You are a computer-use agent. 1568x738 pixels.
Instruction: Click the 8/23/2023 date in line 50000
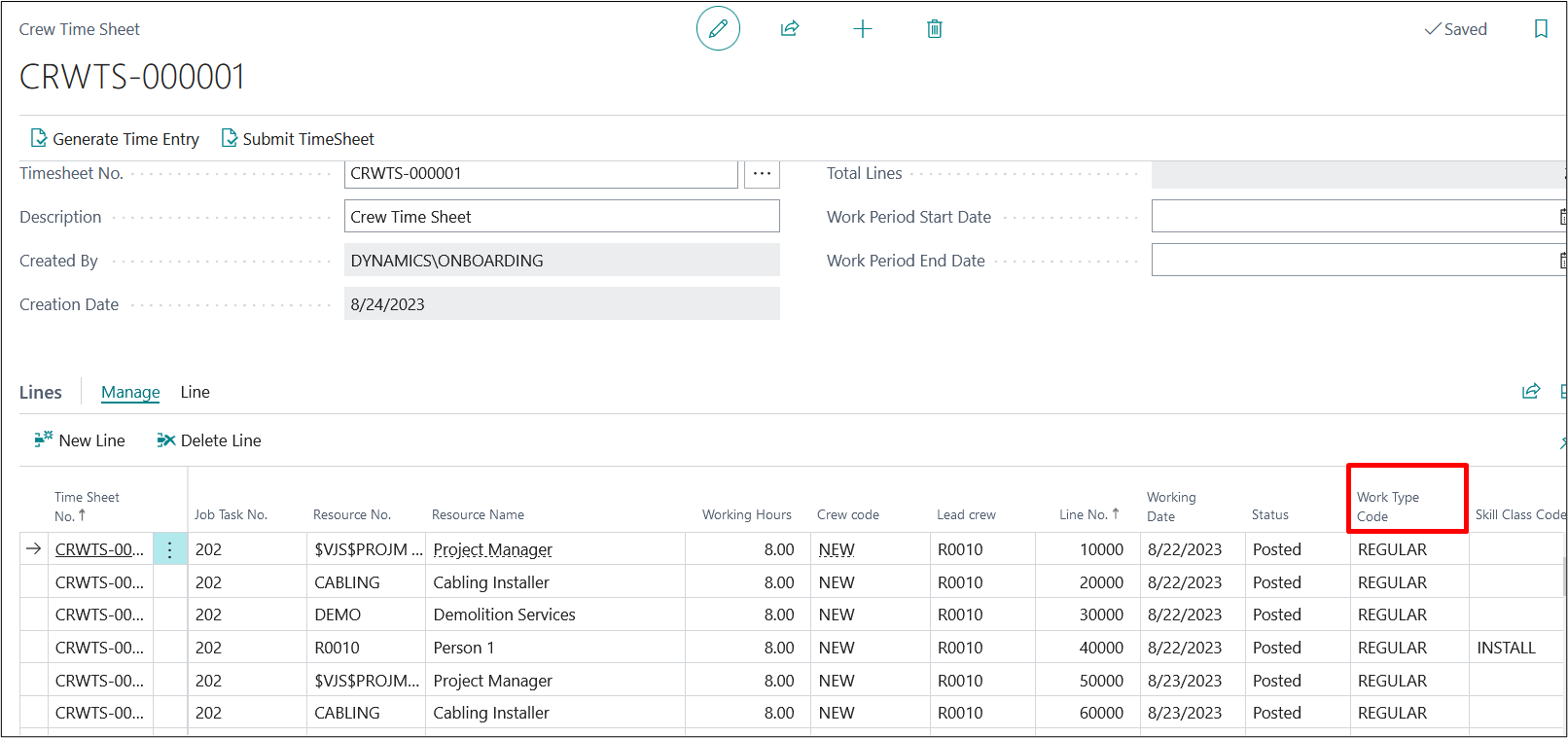(x=1193, y=681)
